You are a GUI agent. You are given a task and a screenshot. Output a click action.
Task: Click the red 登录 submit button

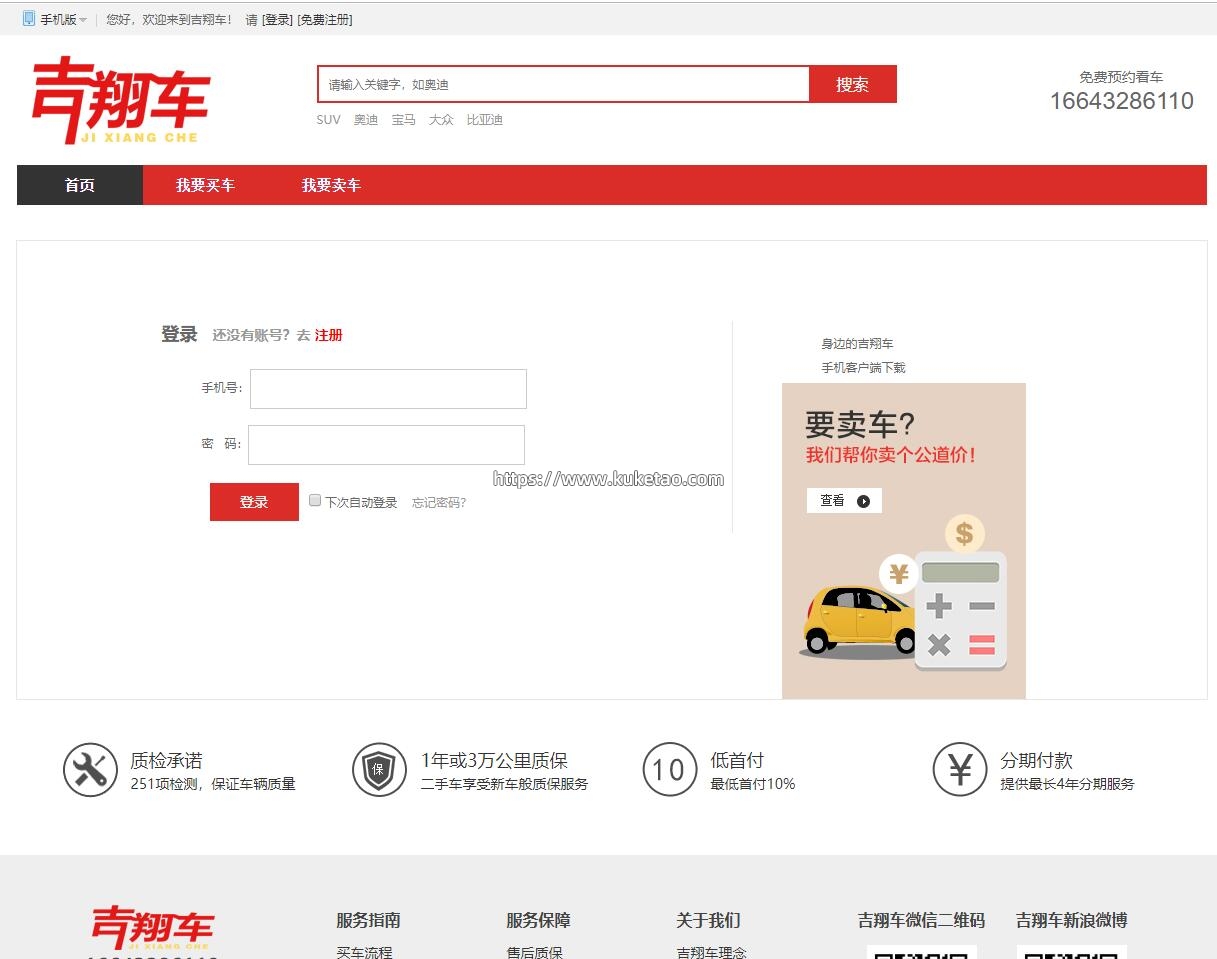254,502
